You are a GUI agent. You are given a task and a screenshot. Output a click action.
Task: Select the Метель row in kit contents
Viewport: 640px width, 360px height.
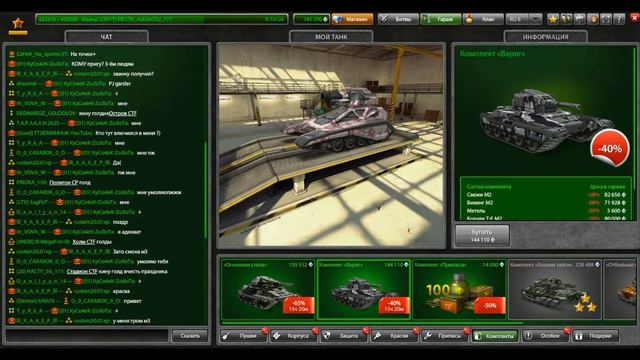(546, 211)
